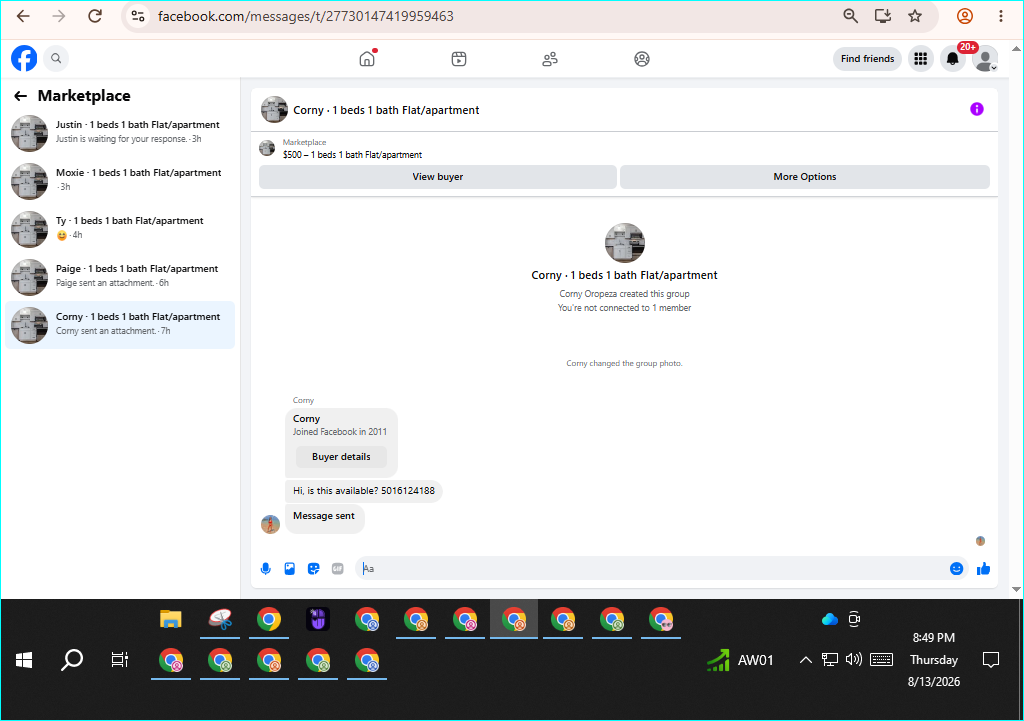Choose a sticker icon
The image size is (1024, 721).
click(x=313, y=569)
